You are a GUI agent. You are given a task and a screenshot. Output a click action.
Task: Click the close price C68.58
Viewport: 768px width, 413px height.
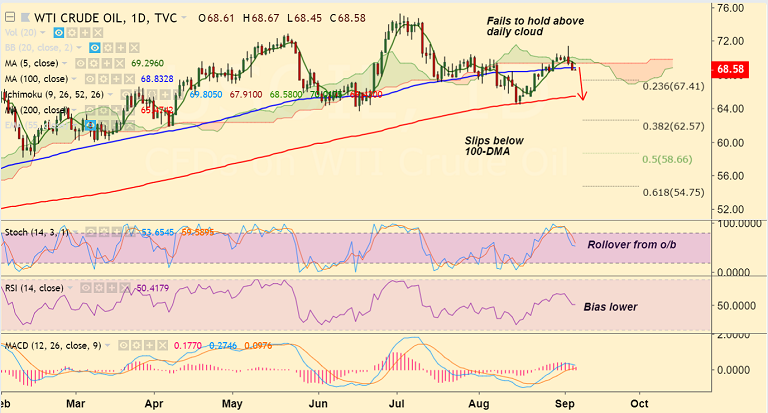[x=347, y=18]
